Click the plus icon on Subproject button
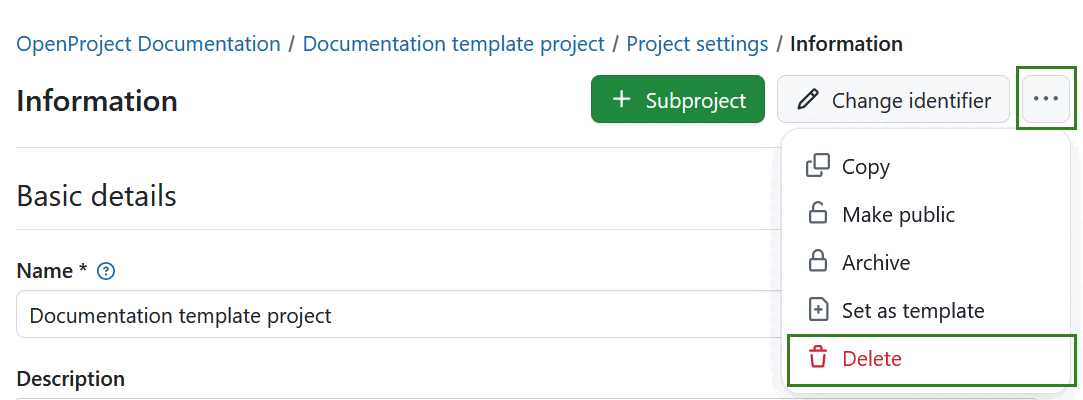 click(x=622, y=100)
